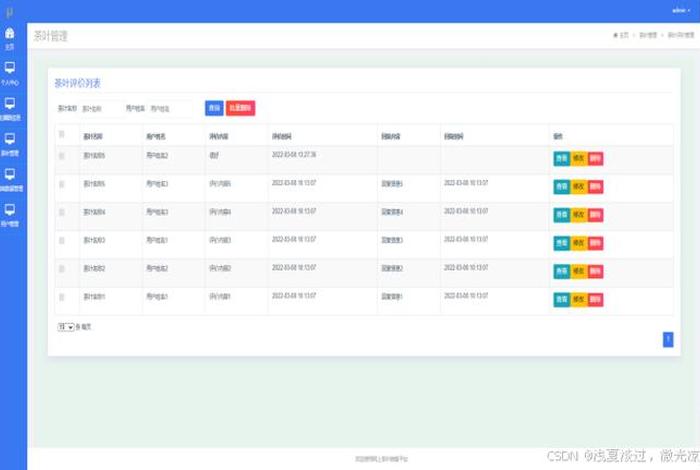Click the blue 查询 search button
This screenshot has width=700, height=470.
tap(214, 108)
